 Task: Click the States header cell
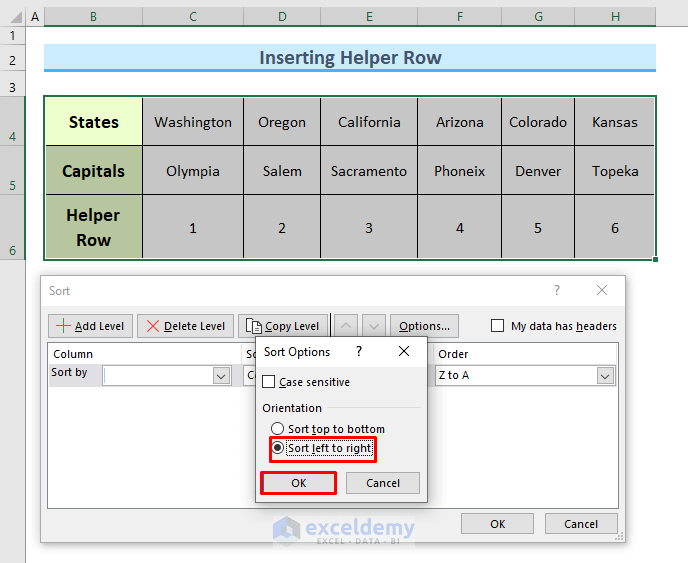(93, 122)
